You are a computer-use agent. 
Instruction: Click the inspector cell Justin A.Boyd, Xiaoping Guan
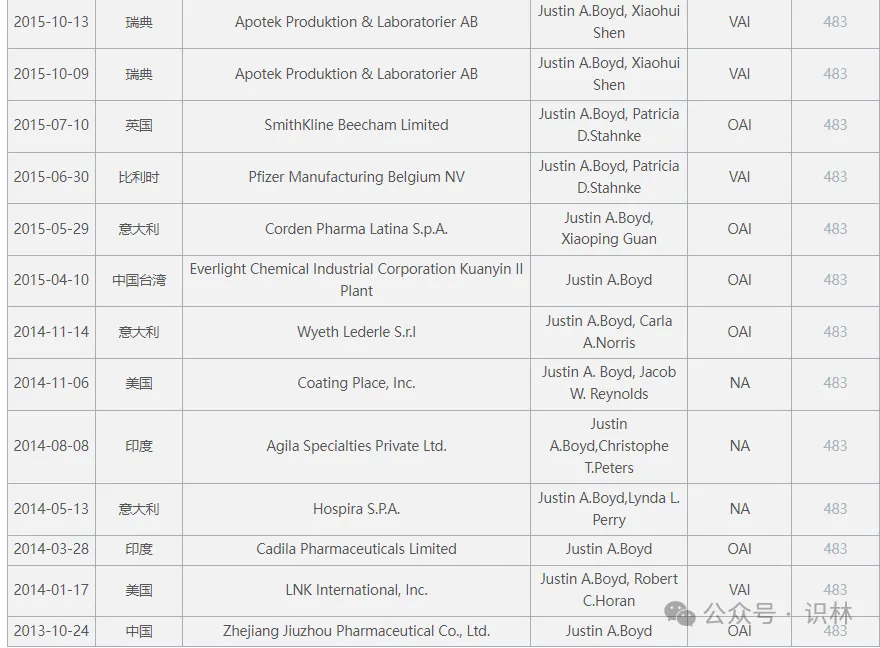point(609,229)
